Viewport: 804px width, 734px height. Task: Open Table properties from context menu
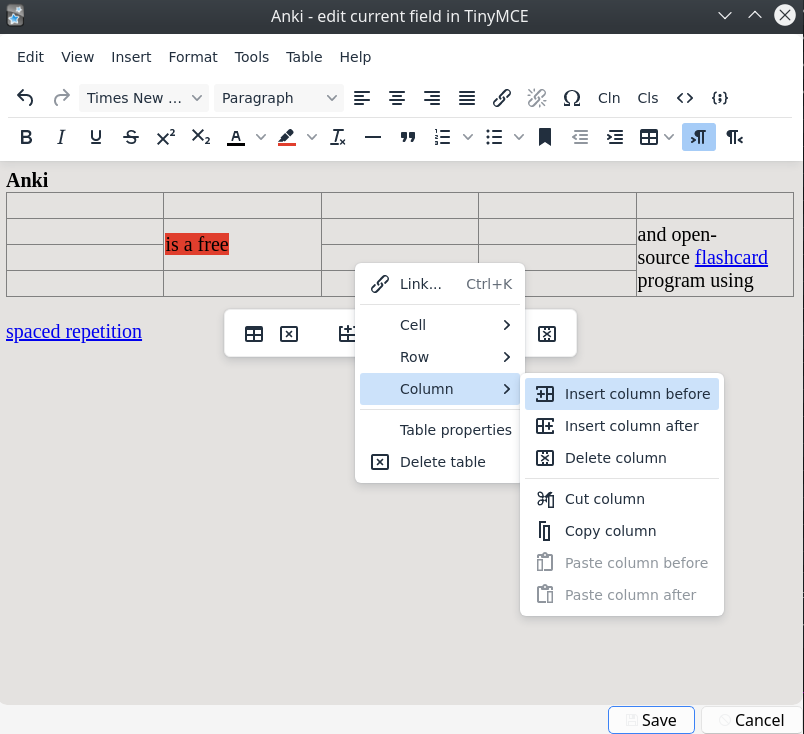[x=440, y=430]
